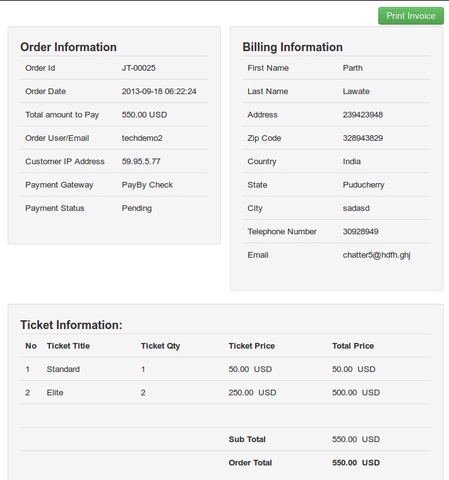Click the Billing Information heading

point(292,47)
